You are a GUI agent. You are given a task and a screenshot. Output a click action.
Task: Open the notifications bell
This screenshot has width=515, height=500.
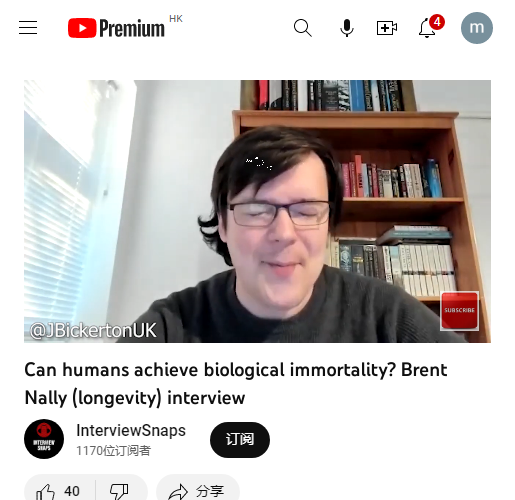point(427,28)
